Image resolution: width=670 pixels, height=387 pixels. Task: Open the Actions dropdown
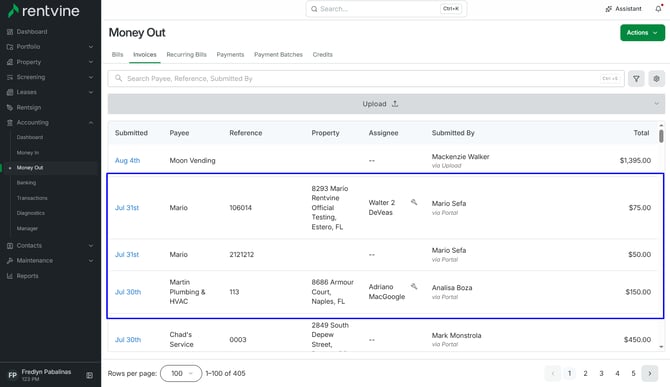tap(642, 32)
